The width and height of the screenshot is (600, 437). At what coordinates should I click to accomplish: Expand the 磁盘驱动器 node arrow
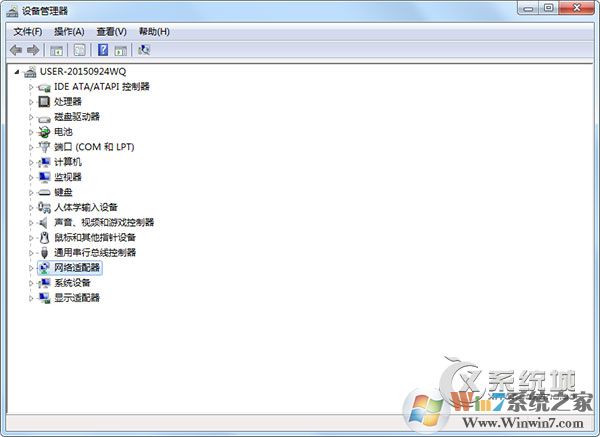(x=31, y=117)
